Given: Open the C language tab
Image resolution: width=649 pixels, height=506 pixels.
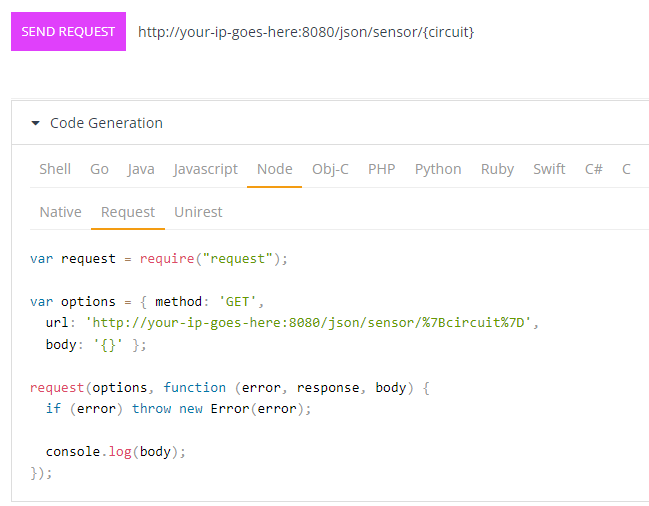Looking at the screenshot, I should coord(626,169).
